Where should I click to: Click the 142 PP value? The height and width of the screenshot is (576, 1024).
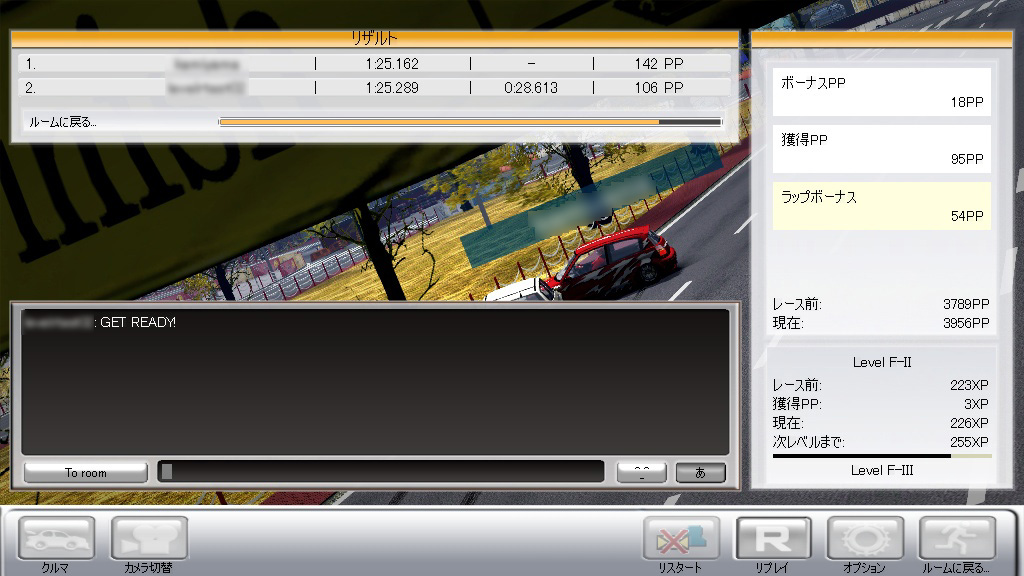coord(659,64)
